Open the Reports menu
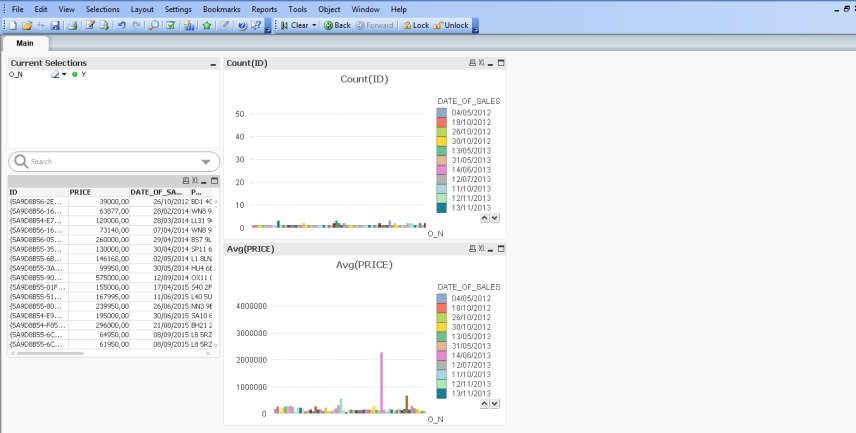 [x=264, y=9]
